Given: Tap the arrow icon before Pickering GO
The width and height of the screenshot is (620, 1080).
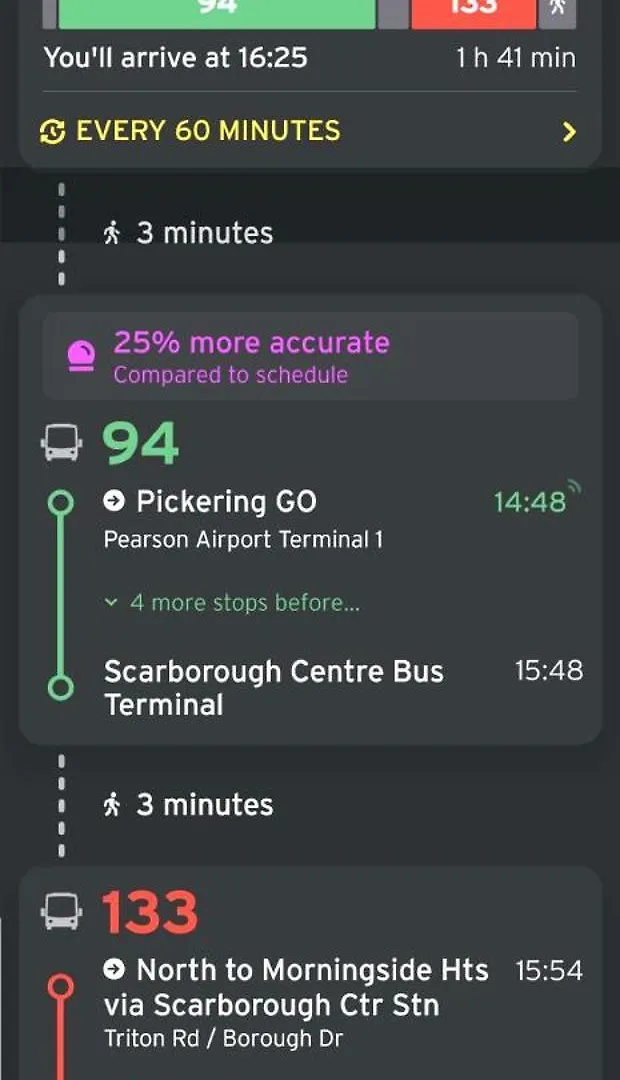Looking at the screenshot, I should tap(115, 501).
